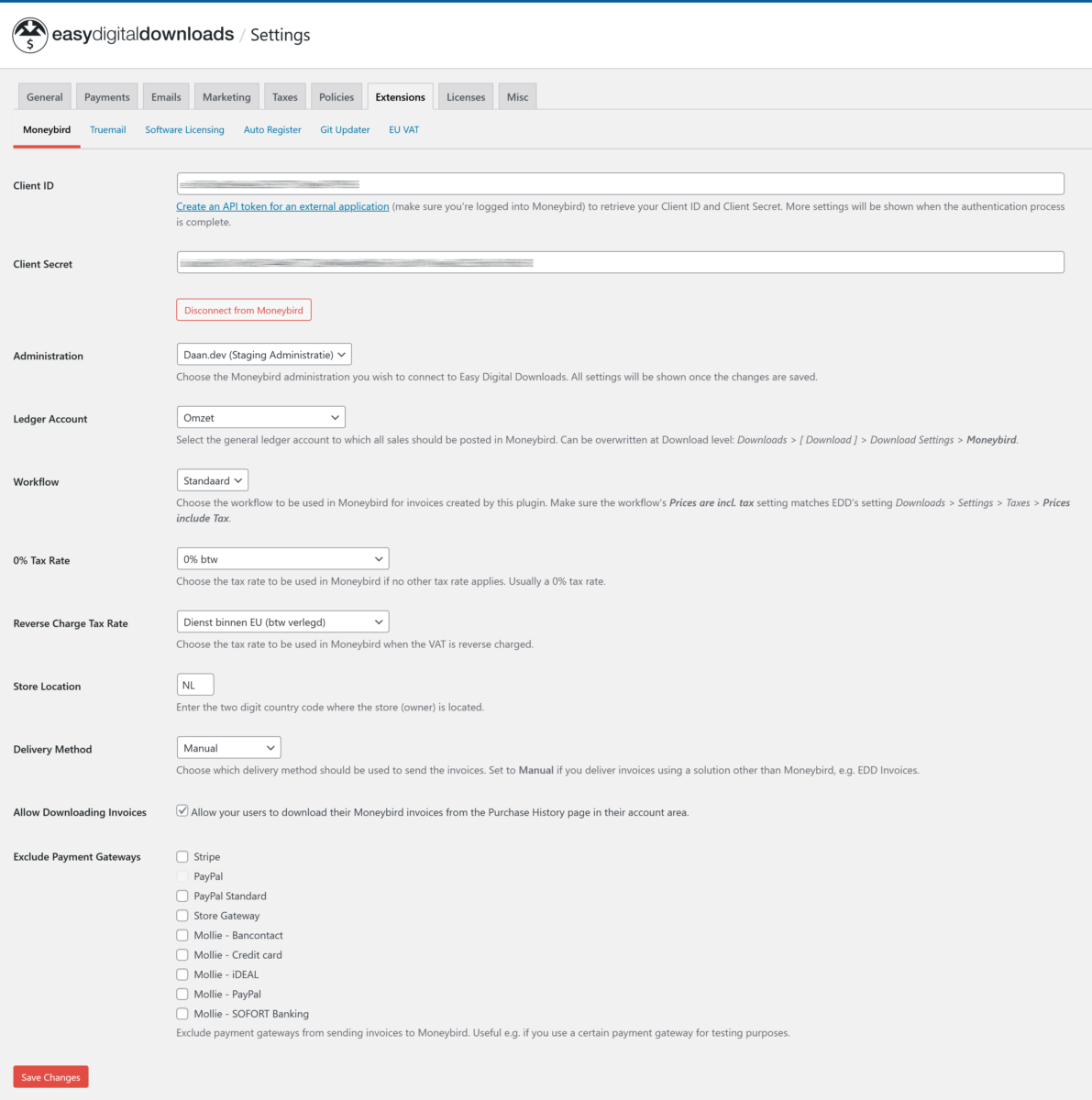Check the PayPal Standard checkbox
Image resolution: width=1092 pixels, height=1100 pixels.
pos(182,896)
